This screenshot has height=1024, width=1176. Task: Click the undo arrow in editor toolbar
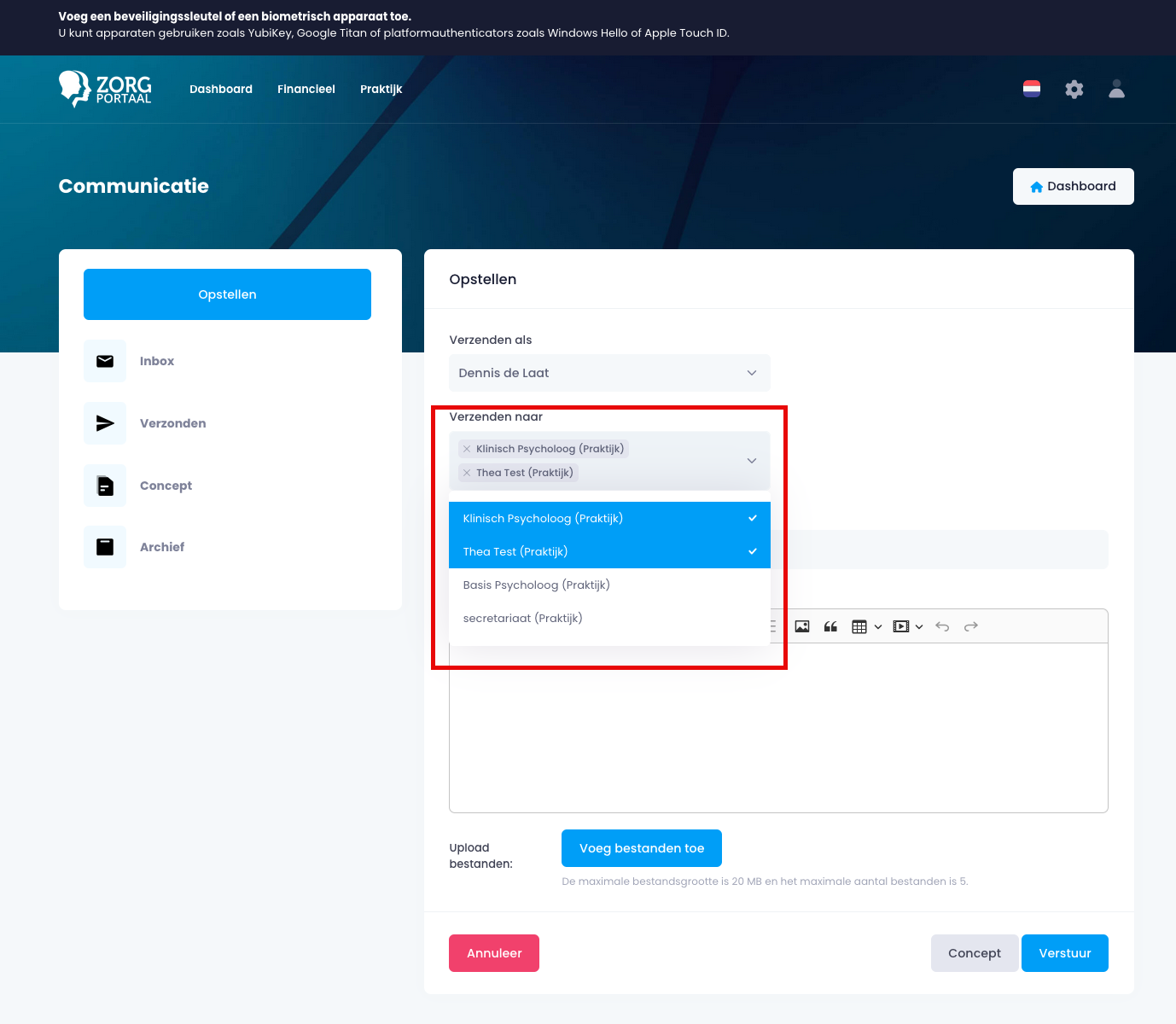click(x=942, y=626)
